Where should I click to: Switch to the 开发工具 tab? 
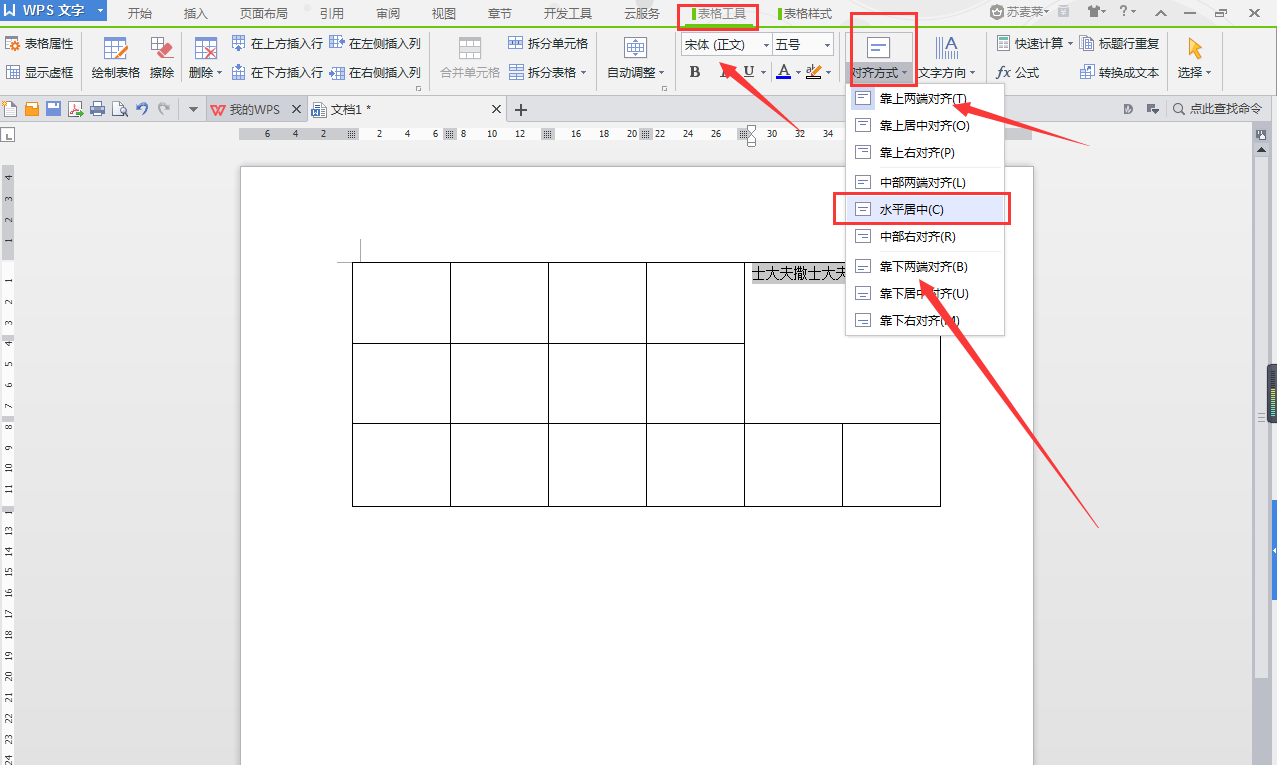[x=567, y=14]
